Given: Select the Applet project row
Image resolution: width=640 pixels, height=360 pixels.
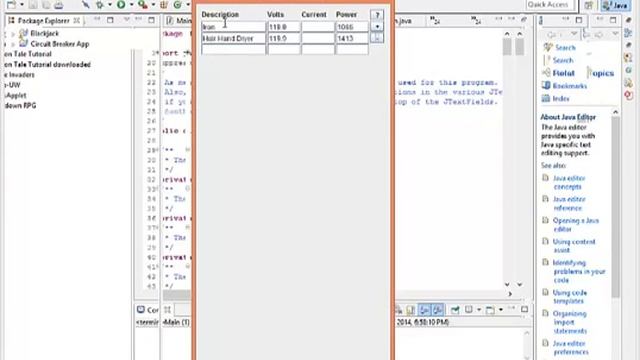Looking at the screenshot, I should tap(16, 95).
